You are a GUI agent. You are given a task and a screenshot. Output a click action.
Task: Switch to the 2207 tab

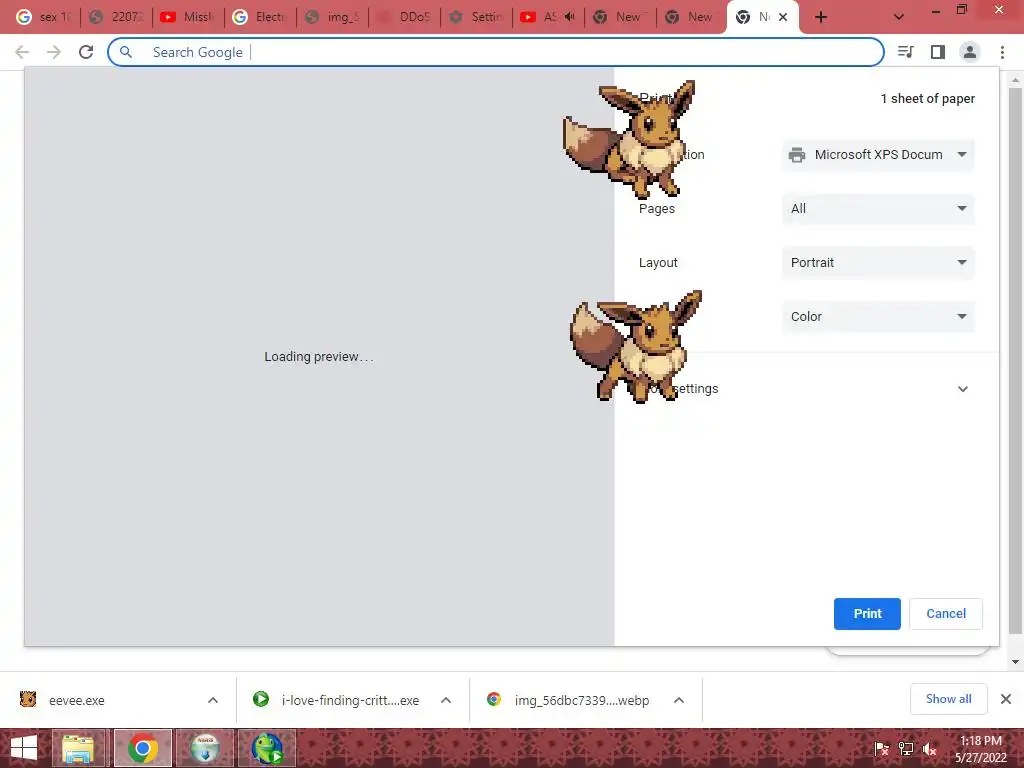(x=116, y=17)
